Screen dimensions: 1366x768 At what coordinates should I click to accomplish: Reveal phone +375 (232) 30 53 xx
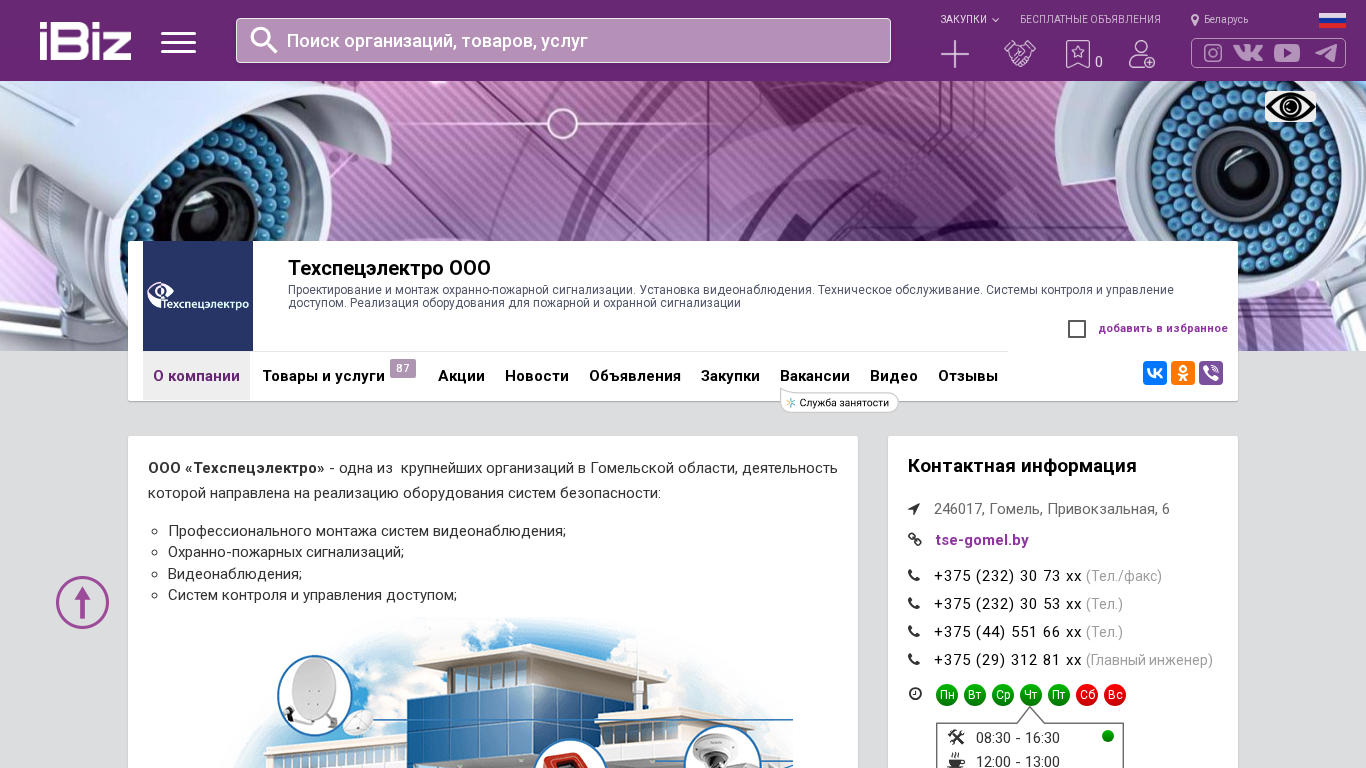[x=1008, y=604]
